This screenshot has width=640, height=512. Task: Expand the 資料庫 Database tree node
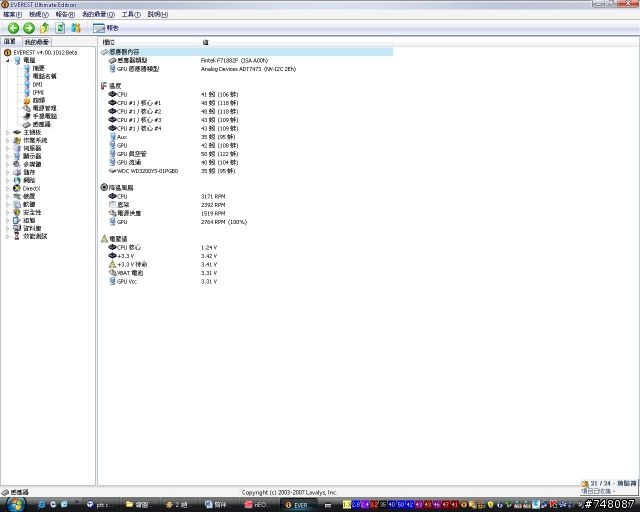click(x=7, y=228)
